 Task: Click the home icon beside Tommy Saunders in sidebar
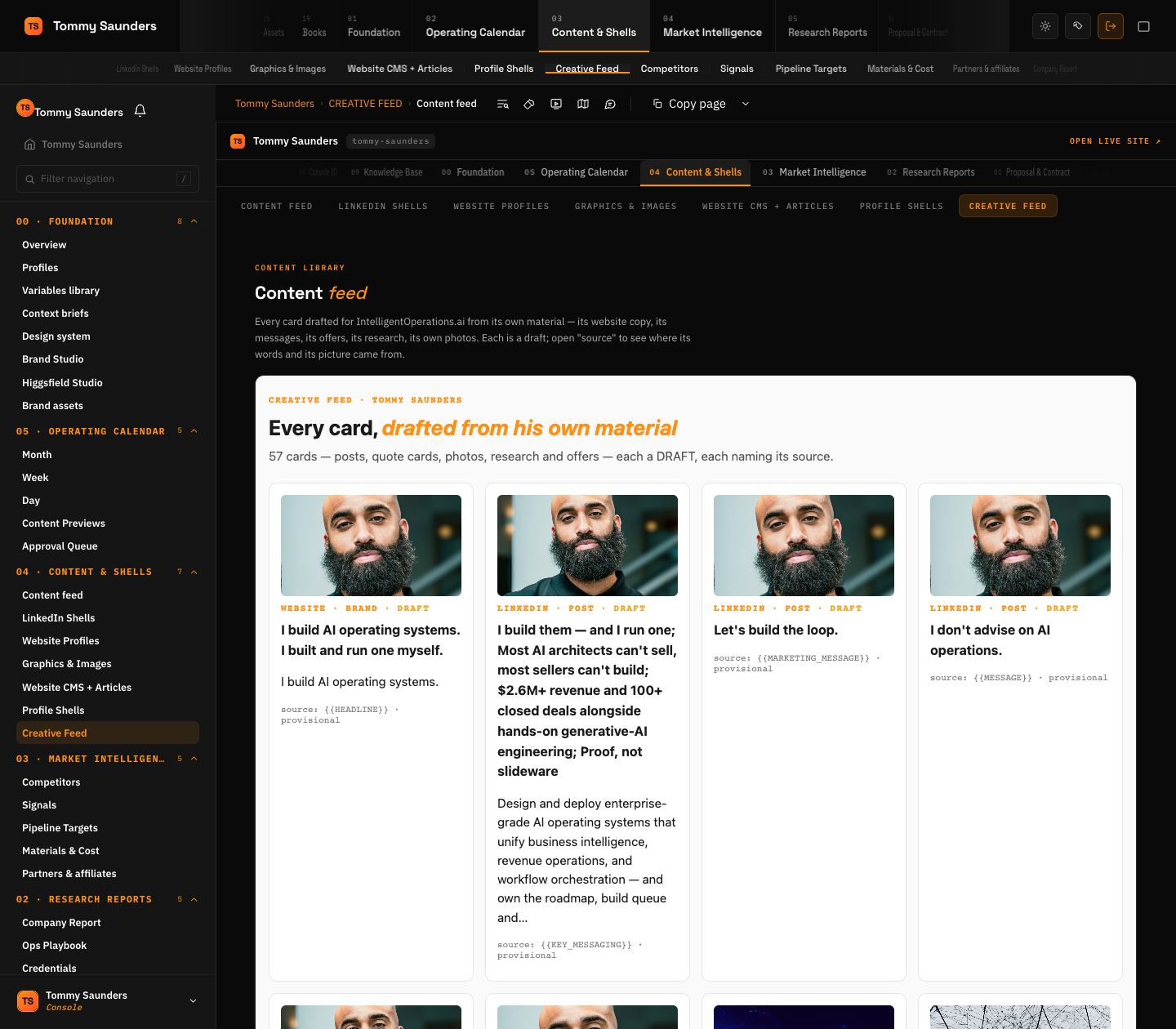point(29,144)
